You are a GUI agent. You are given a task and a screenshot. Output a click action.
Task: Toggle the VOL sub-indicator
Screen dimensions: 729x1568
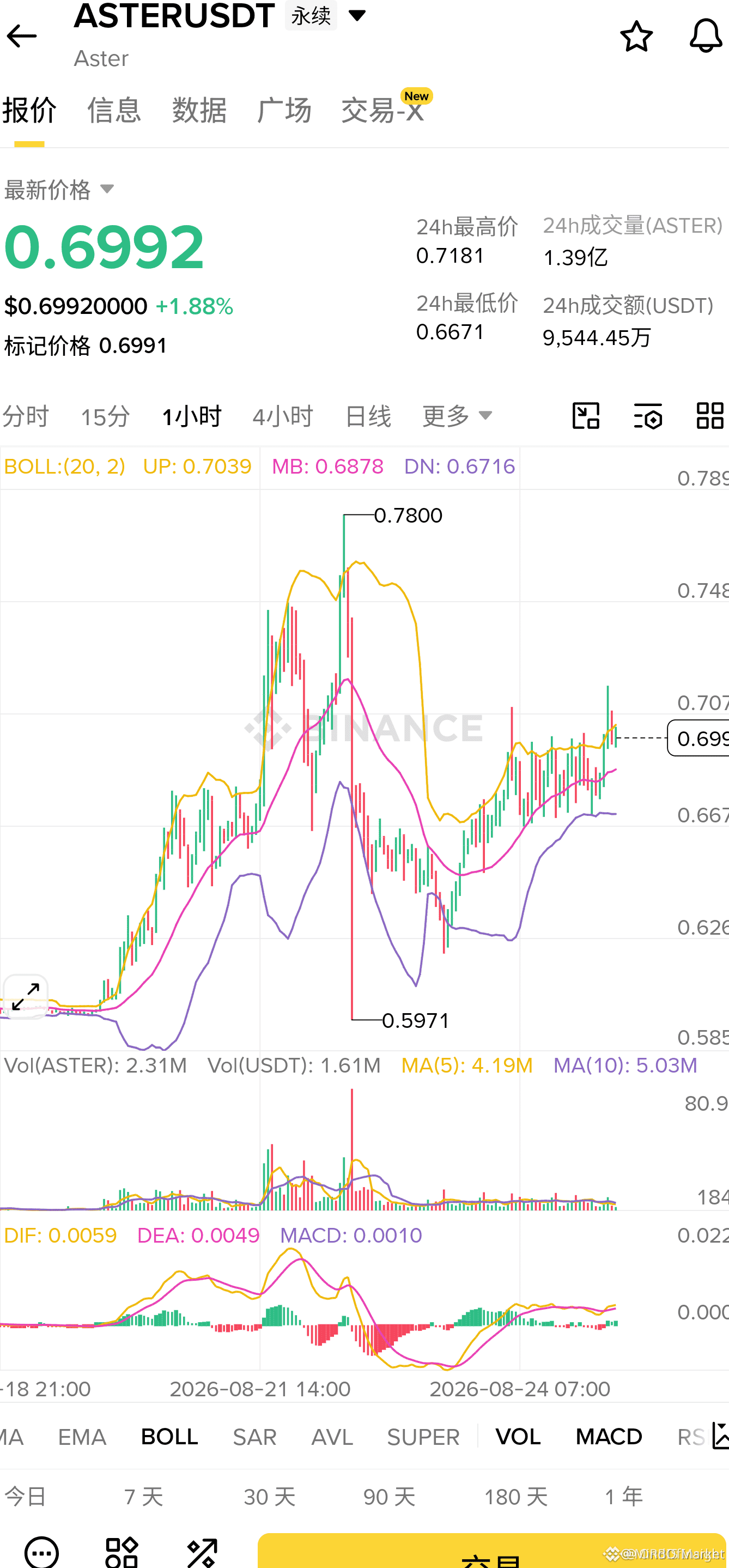pyautogui.click(x=519, y=1437)
